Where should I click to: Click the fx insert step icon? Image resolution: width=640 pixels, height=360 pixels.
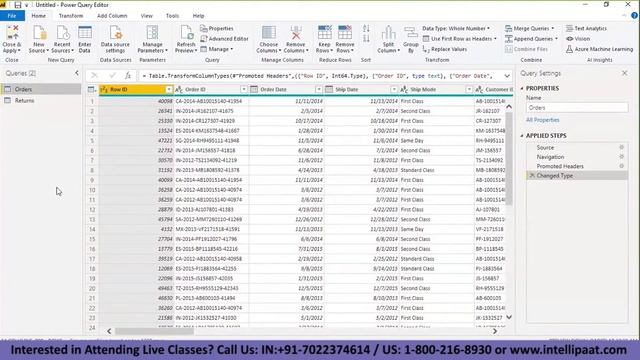[x=128, y=76]
